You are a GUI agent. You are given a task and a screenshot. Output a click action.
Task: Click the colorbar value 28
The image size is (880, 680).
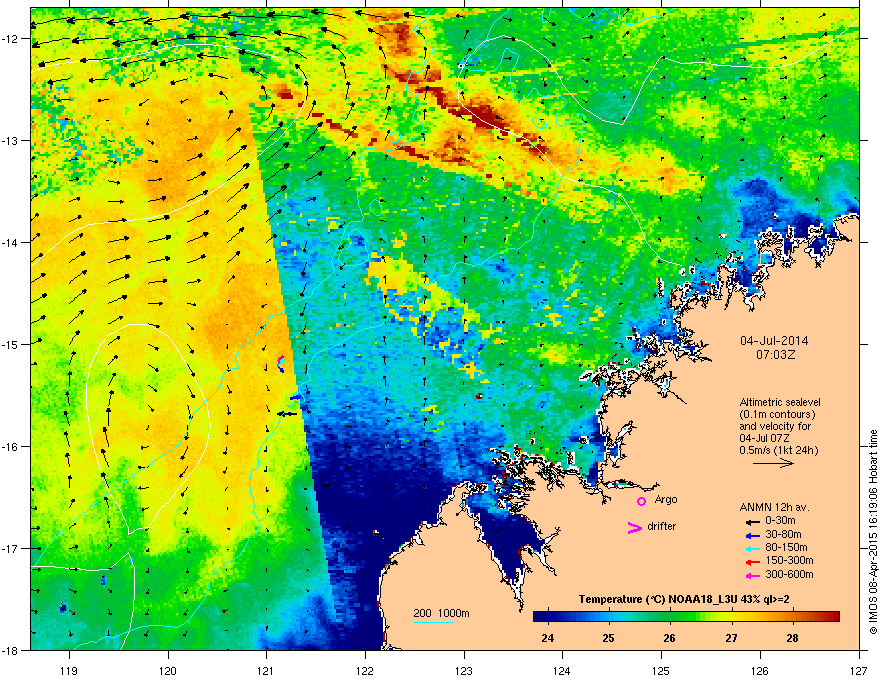tap(792, 638)
